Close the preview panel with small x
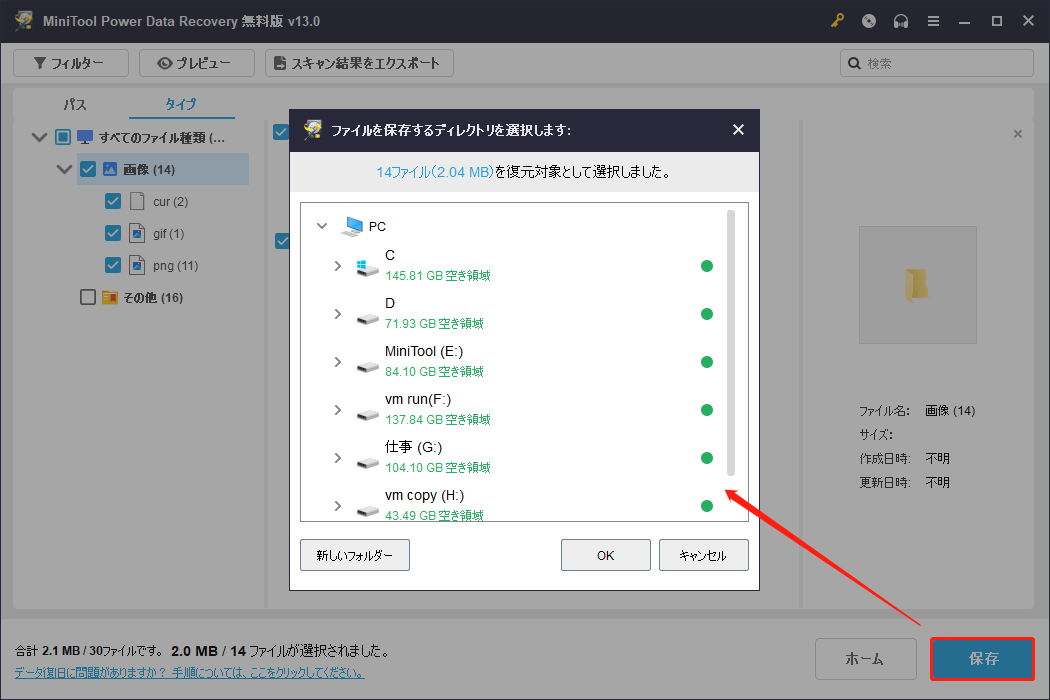Image resolution: width=1050 pixels, height=700 pixels. [x=1018, y=134]
